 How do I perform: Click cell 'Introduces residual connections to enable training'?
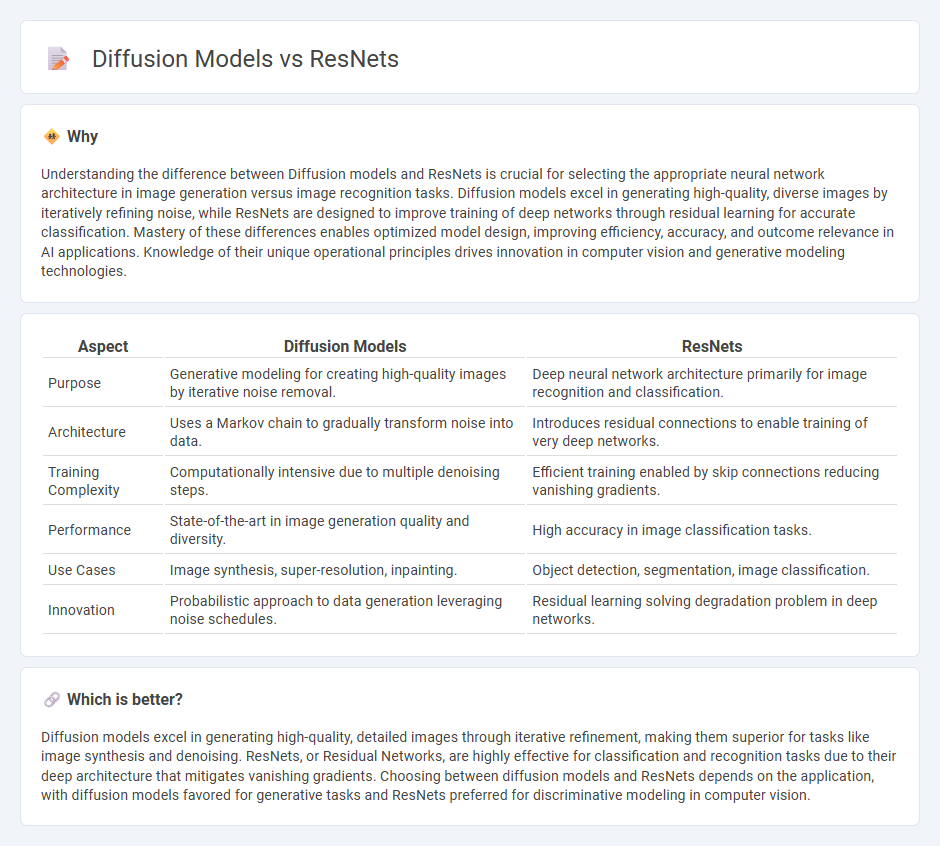712,432
